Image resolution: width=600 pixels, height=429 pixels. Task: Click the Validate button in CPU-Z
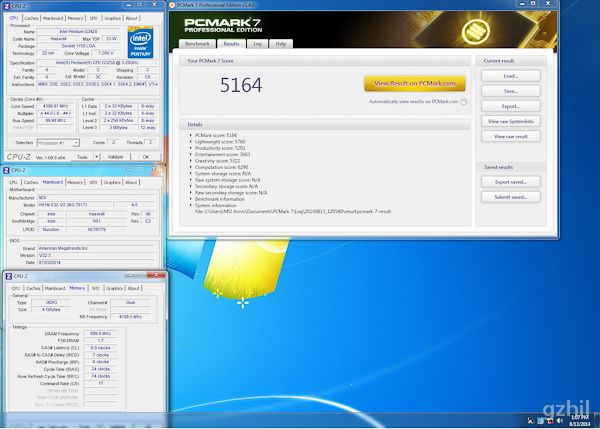[116, 157]
